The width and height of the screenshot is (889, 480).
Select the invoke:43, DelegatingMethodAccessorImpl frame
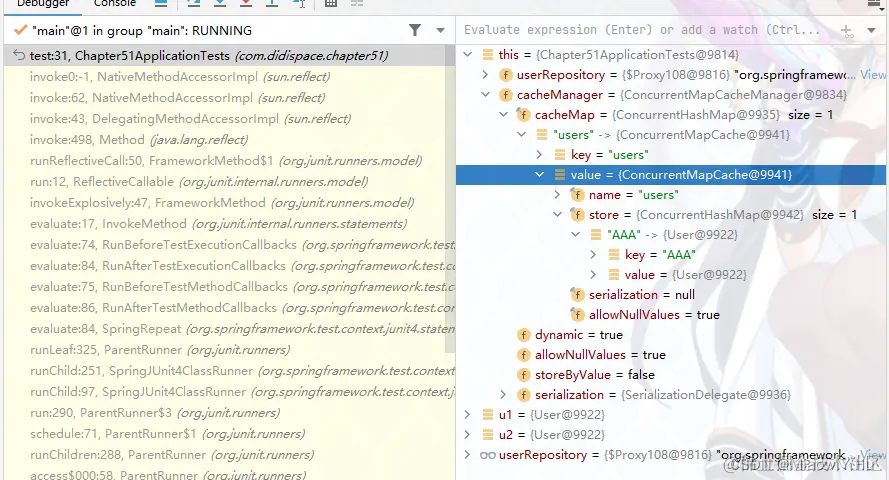(225, 118)
